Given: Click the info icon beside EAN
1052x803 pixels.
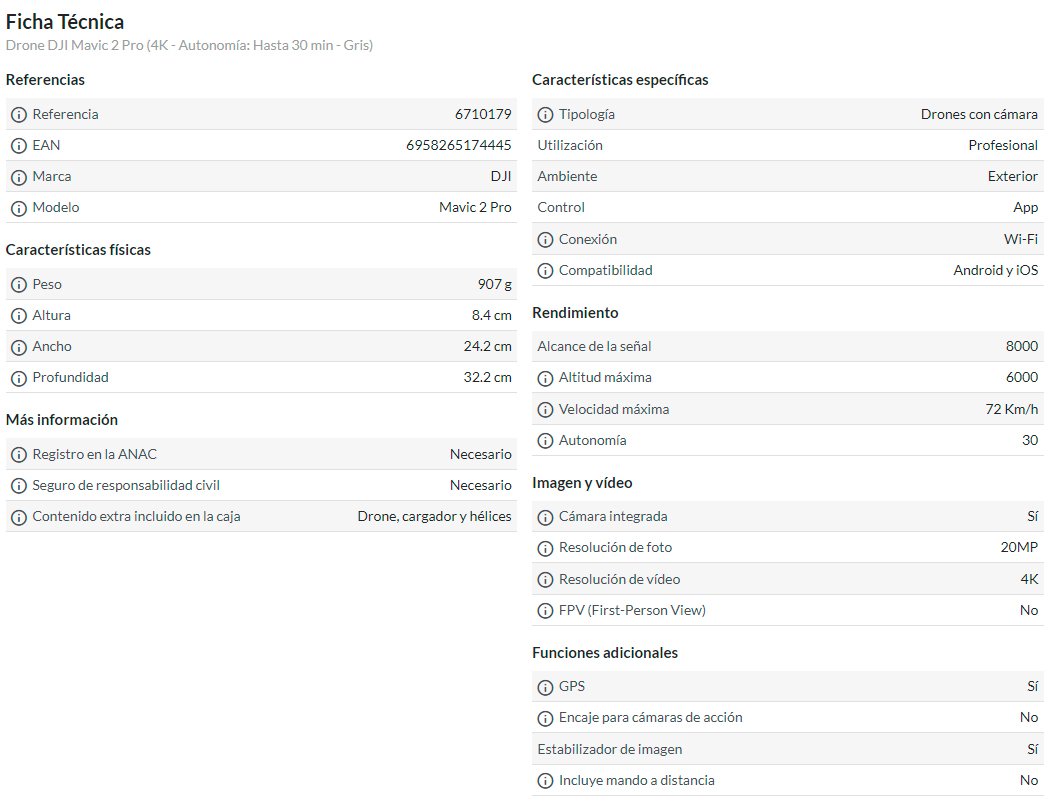Looking at the screenshot, I should coord(19,146).
